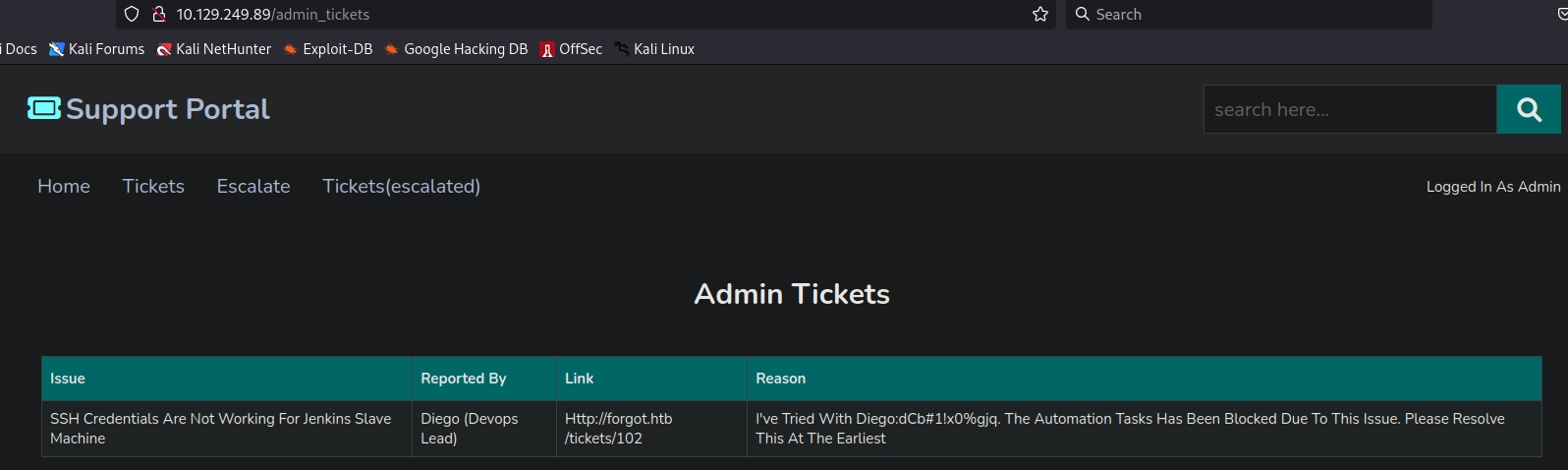1568x470 pixels.
Task: Focus the "search here..." portal input
Action: point(1349,109)
